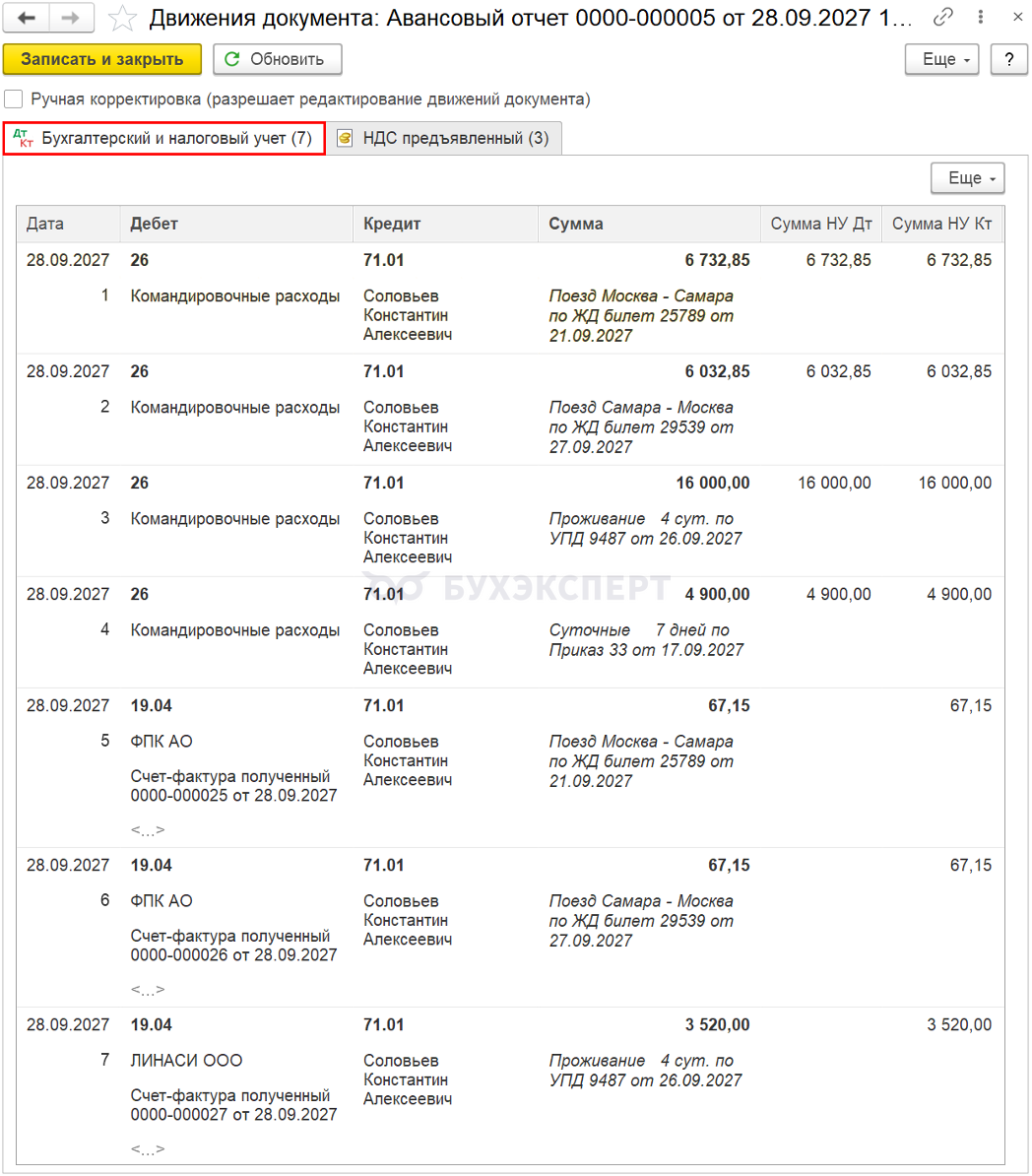Go back with the left arrow
The width and height of the screenshot is (1032, 1176).
pos(27,18)
